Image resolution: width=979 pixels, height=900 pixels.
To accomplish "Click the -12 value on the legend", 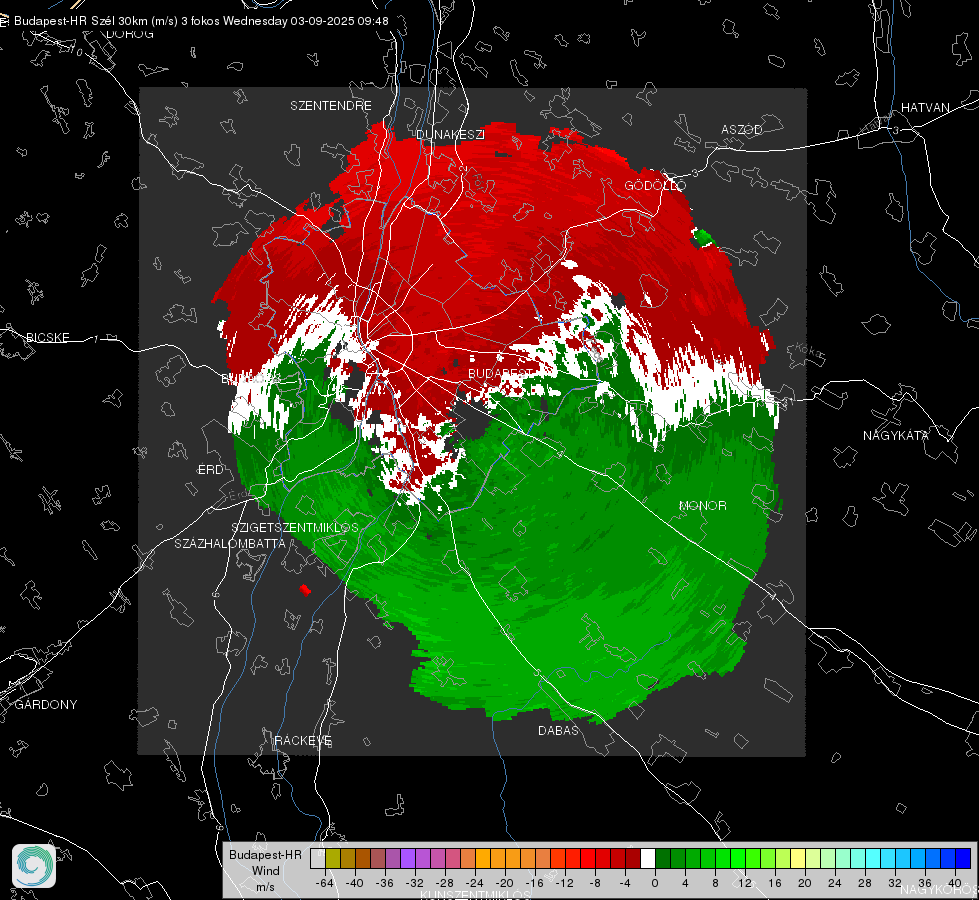I will pos(564,883).
